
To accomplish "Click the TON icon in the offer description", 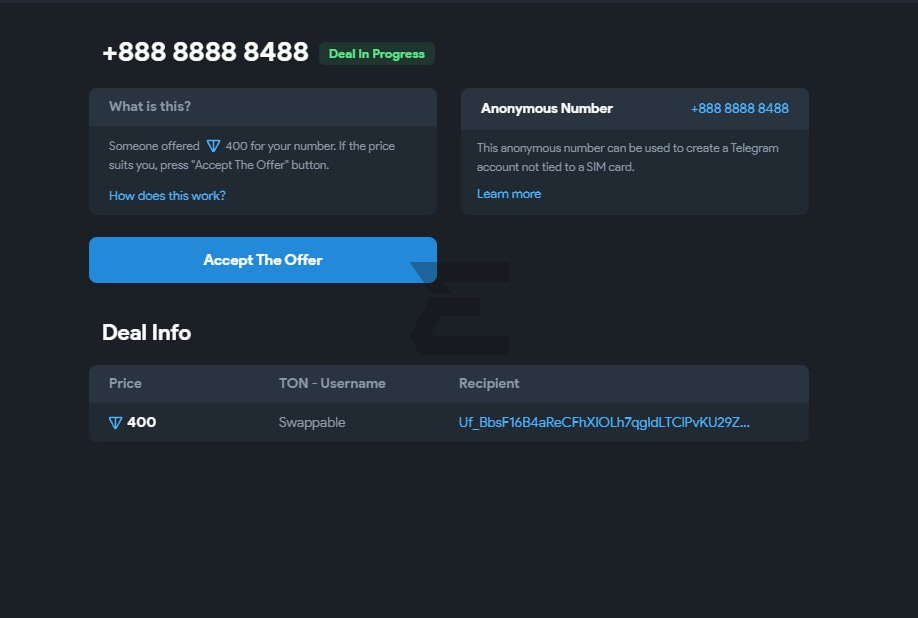I will (x=213, y=146).
